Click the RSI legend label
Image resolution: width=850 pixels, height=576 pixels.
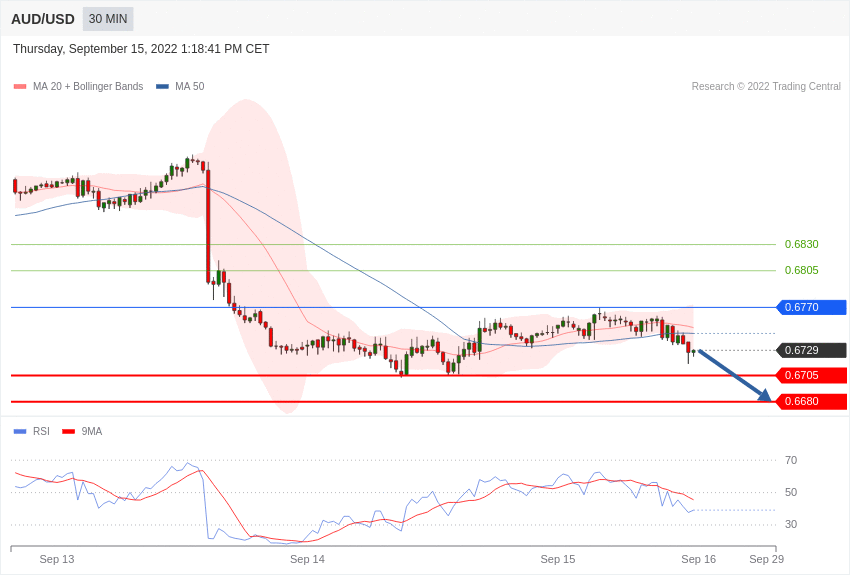41,431
